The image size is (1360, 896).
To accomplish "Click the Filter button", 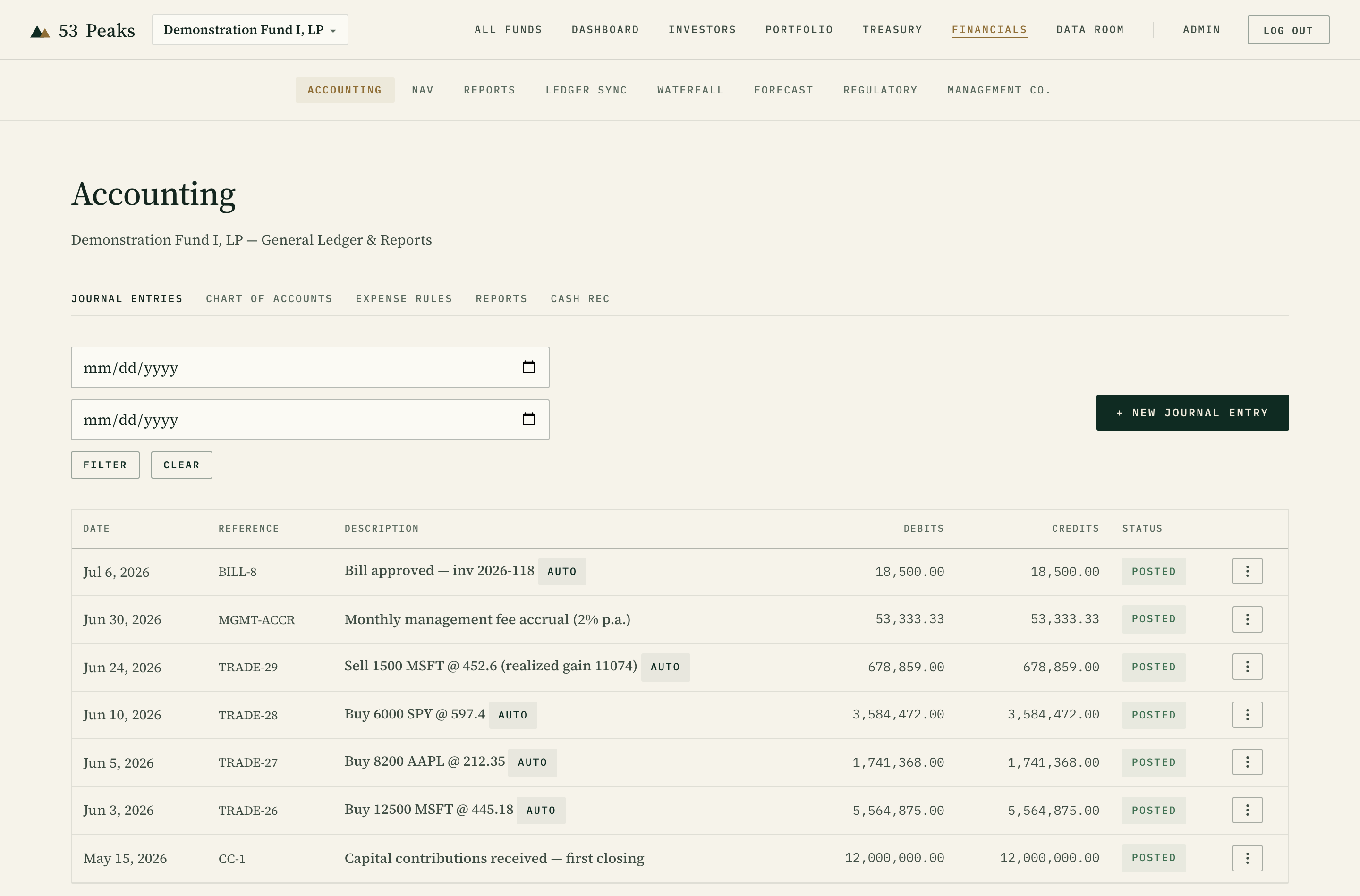I will (105, 465).
